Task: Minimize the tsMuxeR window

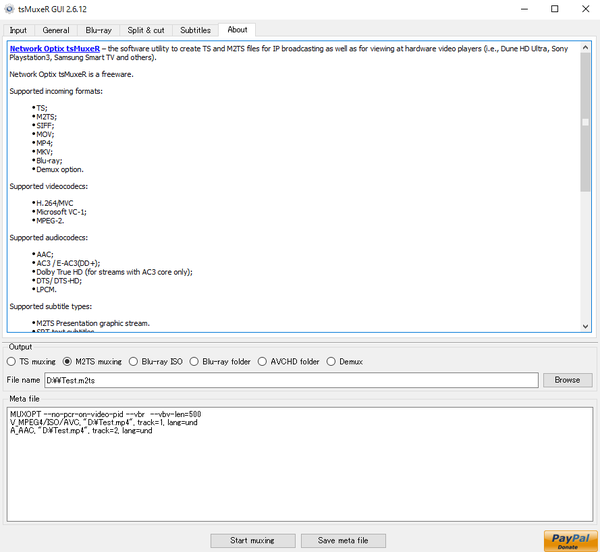Action: pyautogui.click(x=525, y=9)
